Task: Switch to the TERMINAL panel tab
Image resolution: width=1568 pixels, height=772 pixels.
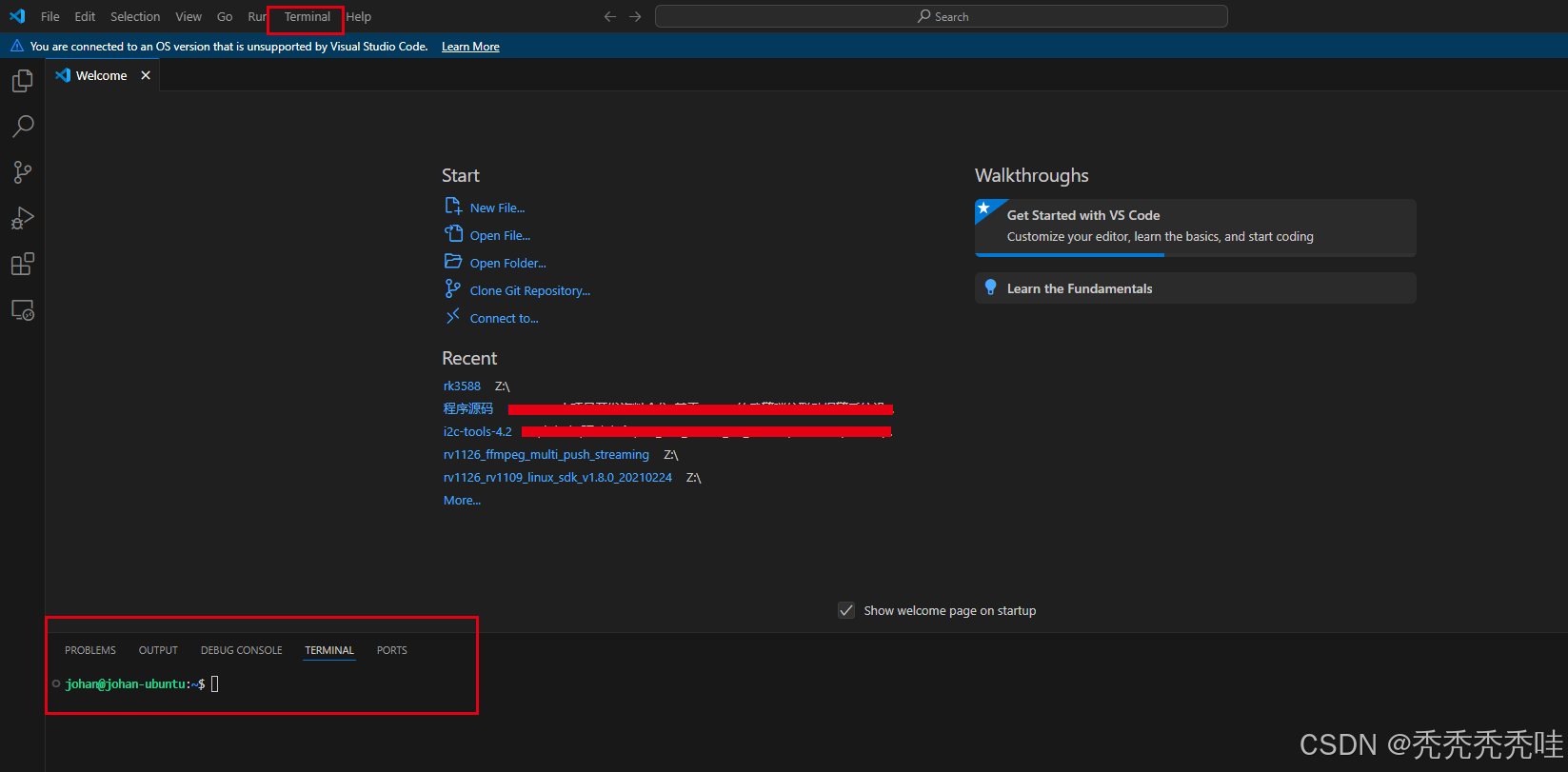Action: [329, 650]
